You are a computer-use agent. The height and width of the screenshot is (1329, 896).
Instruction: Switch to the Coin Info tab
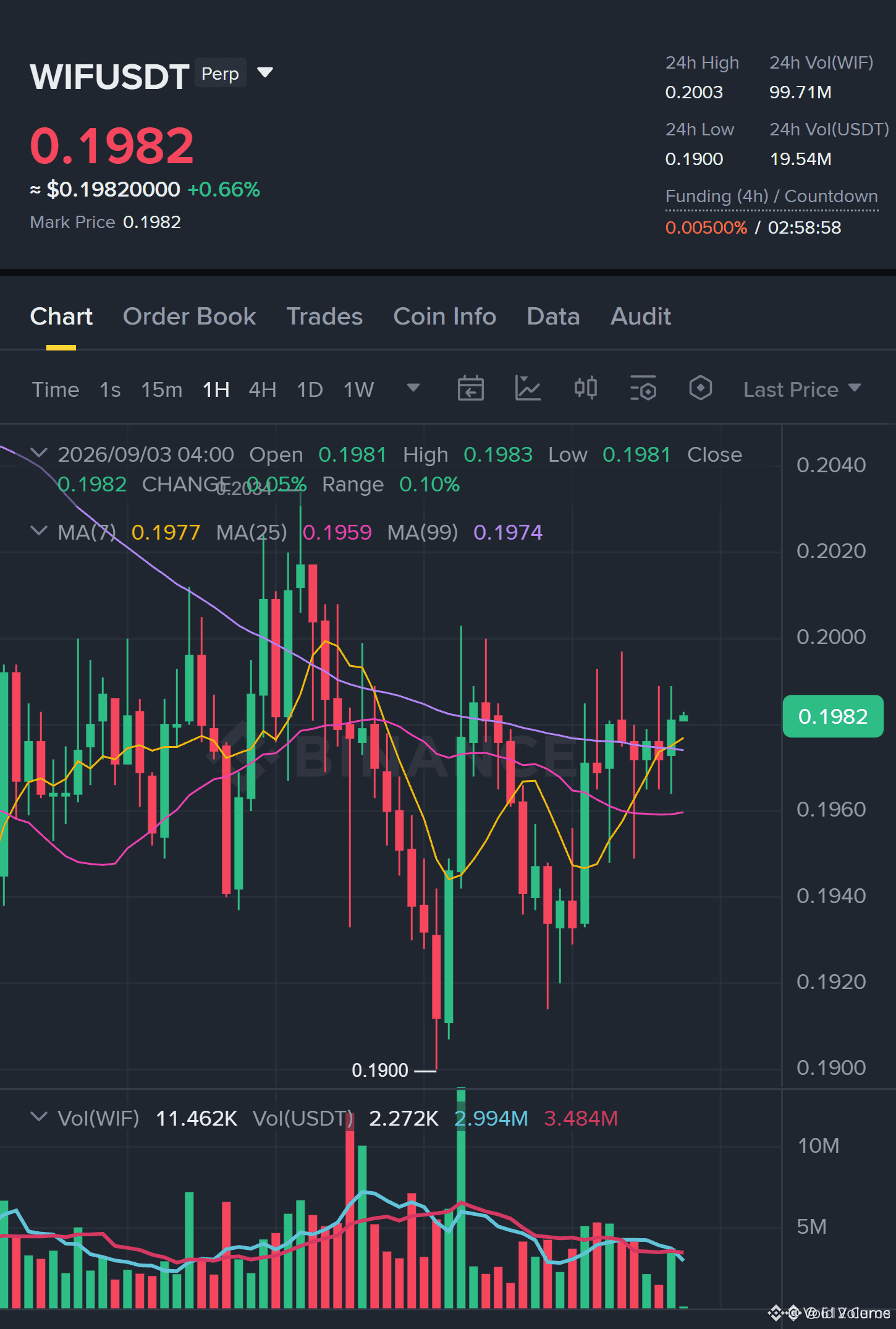(444, 316)
